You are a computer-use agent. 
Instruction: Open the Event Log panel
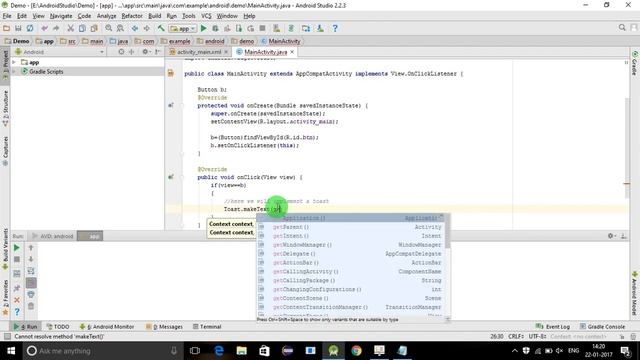[x=553, y=327]
